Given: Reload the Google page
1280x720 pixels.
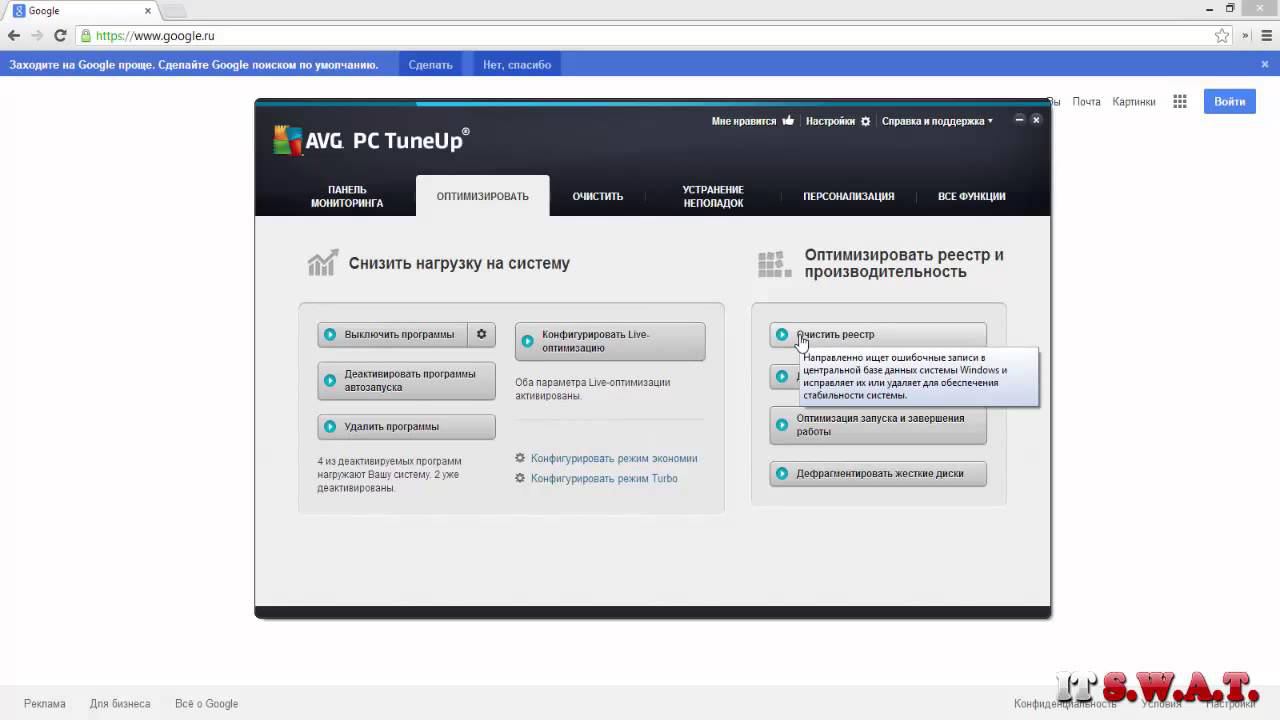Looking at the screenshot, I should click(60, 35).
